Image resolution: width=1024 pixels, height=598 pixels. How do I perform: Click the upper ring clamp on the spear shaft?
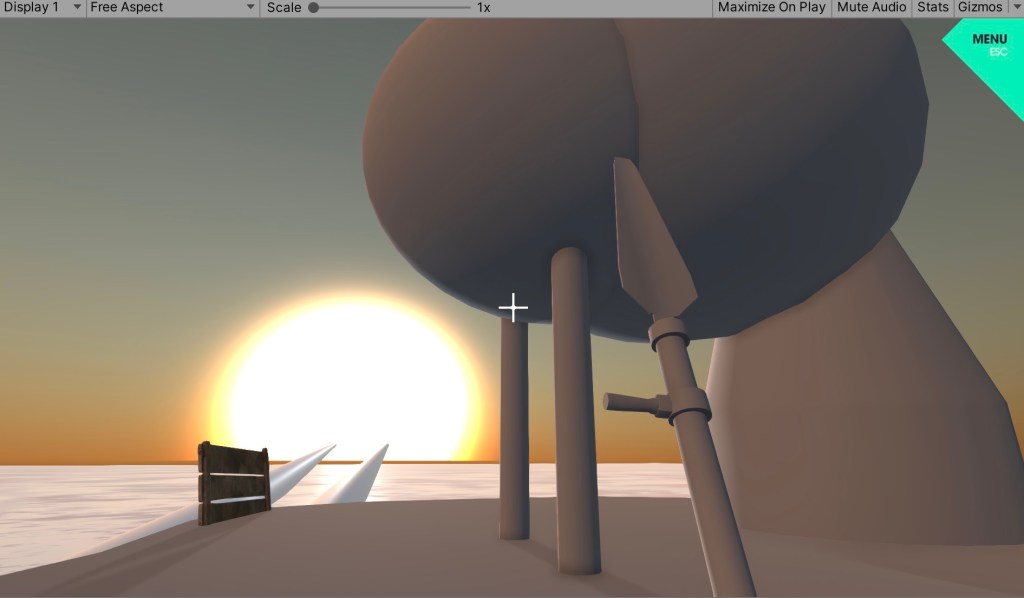(x=669, y=334)
